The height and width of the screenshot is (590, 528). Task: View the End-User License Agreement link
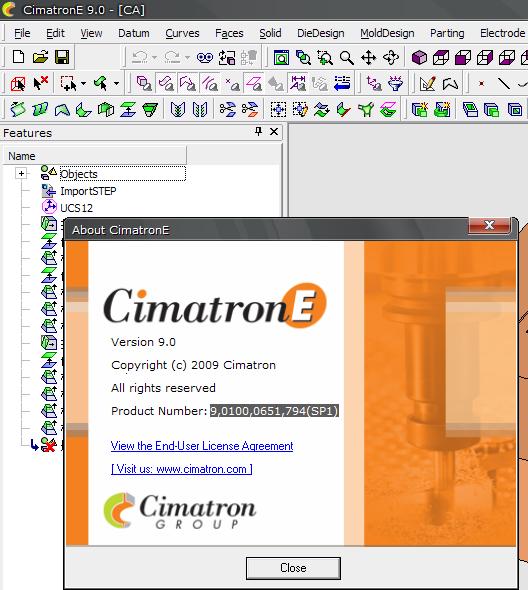coord(202,446)
